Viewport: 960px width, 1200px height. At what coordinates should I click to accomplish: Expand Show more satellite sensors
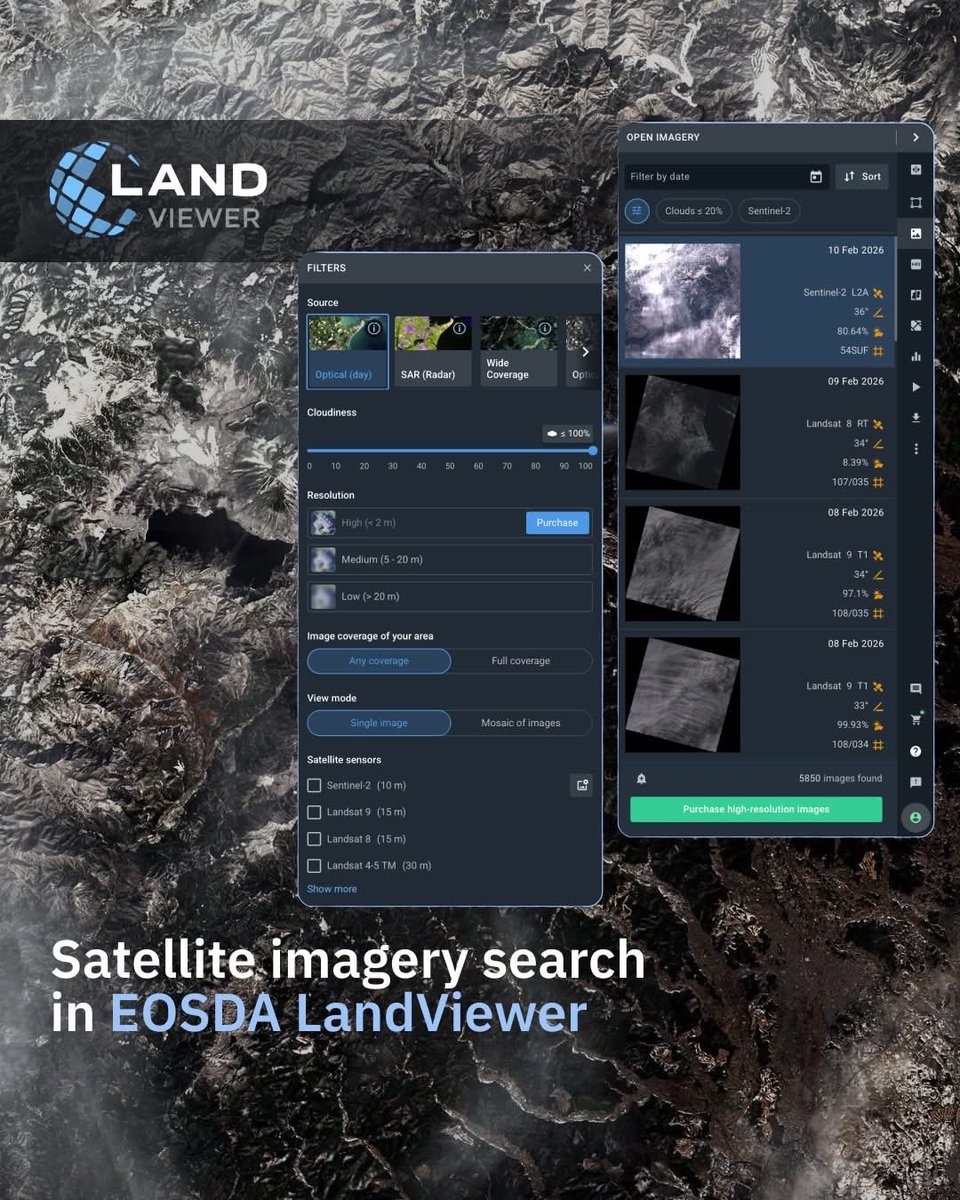tap(331, 888)
